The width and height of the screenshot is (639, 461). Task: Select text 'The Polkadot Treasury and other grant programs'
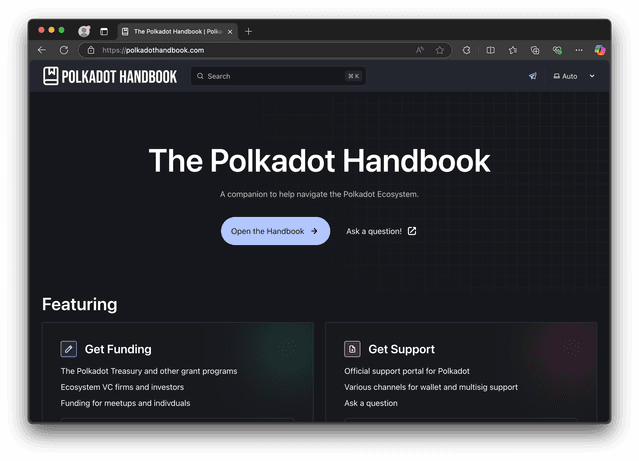point(149,371)
